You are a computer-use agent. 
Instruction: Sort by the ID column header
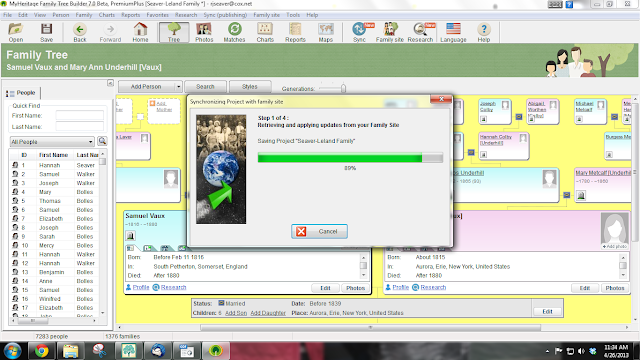(x=24, y=155)
